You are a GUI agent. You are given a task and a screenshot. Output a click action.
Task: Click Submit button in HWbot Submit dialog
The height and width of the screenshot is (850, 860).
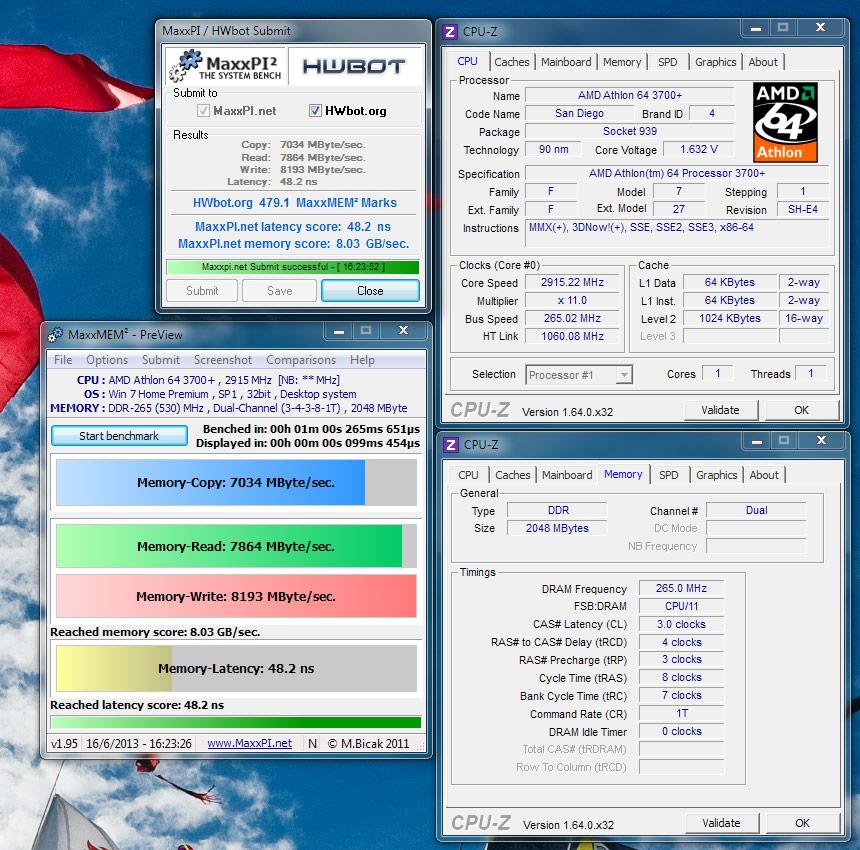[x=202, y=291]
